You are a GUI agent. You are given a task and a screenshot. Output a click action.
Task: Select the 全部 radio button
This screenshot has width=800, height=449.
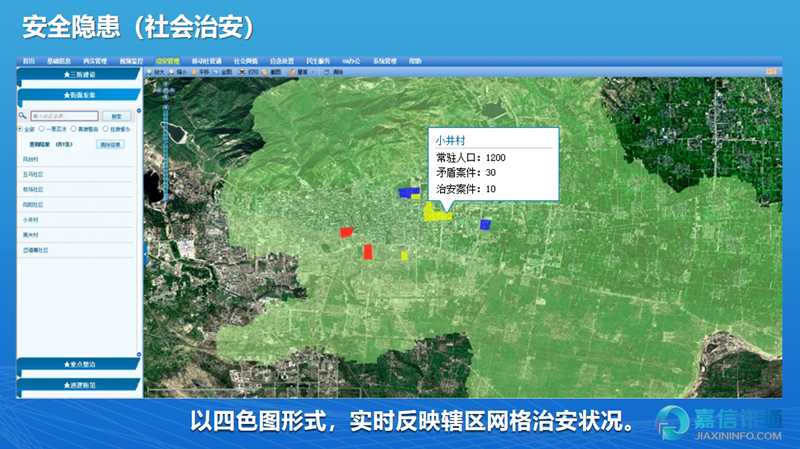point(21,129)
